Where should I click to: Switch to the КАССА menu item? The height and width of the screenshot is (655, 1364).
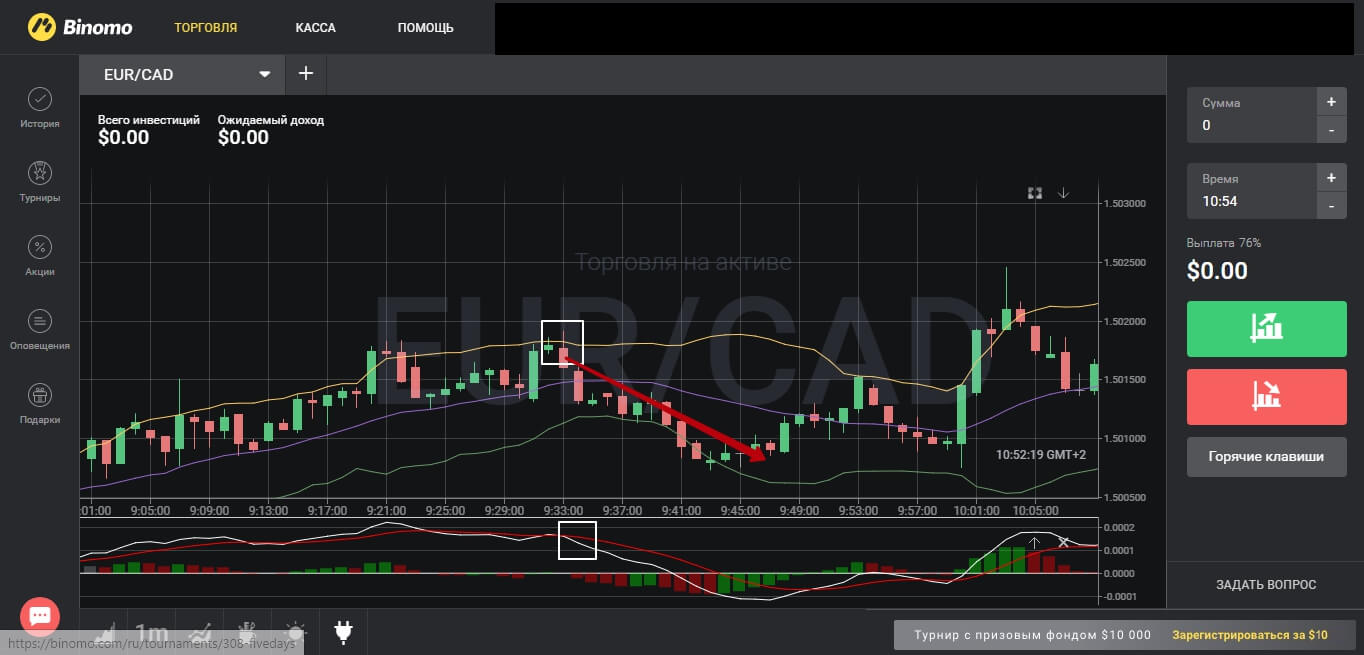(x=315, y=27)
